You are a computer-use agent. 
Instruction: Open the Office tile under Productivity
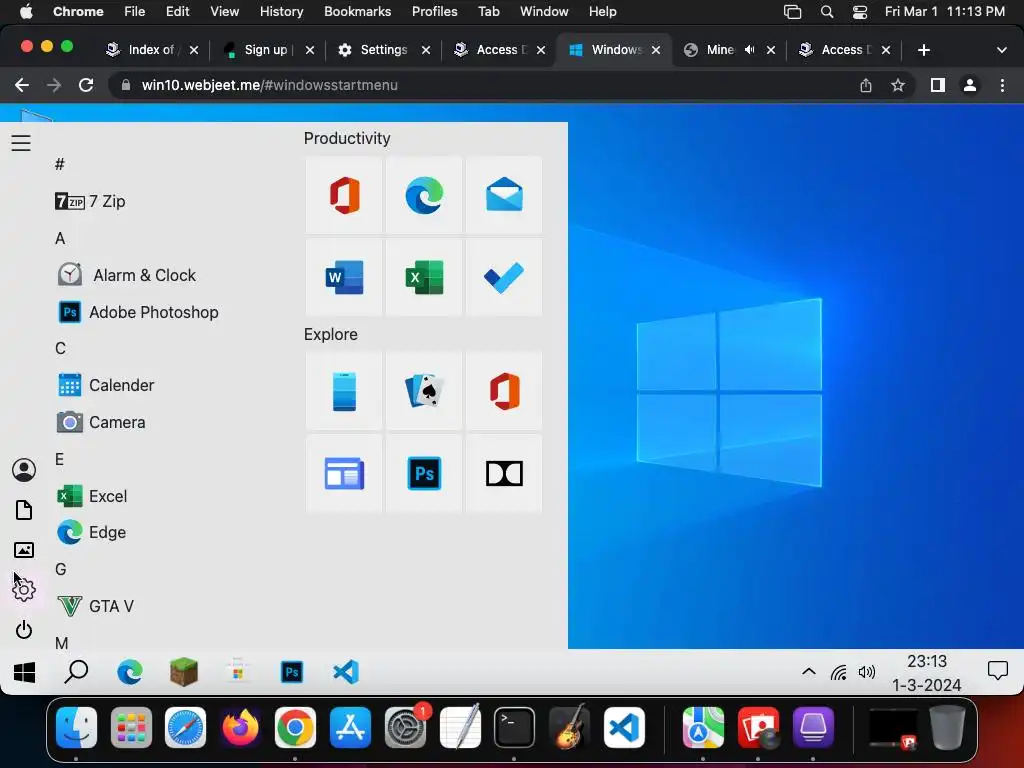point(344,195)
